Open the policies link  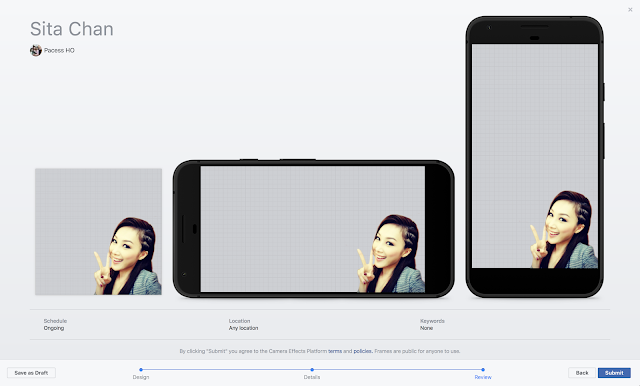click(362, 351)
